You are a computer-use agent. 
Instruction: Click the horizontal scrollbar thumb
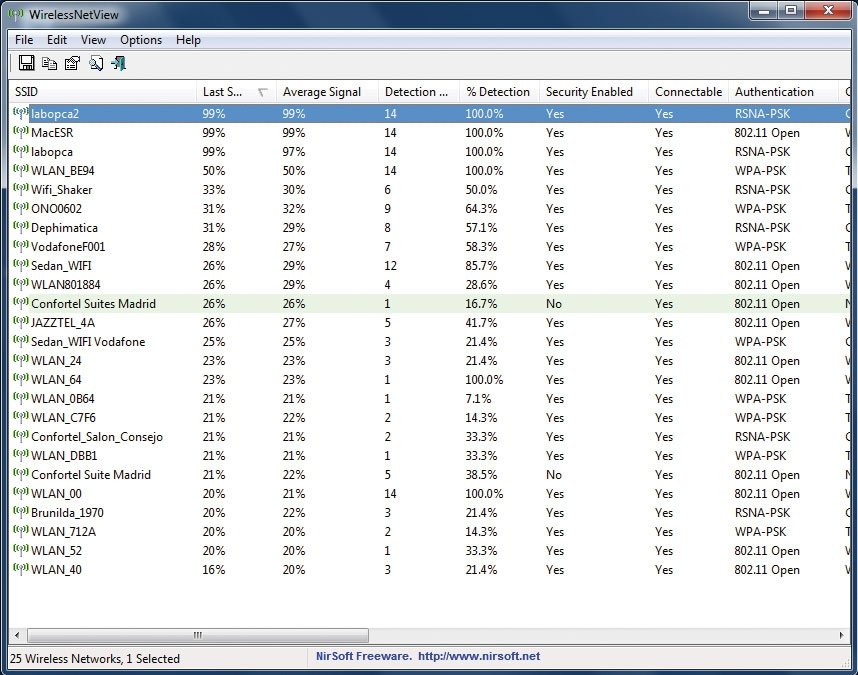198,635
